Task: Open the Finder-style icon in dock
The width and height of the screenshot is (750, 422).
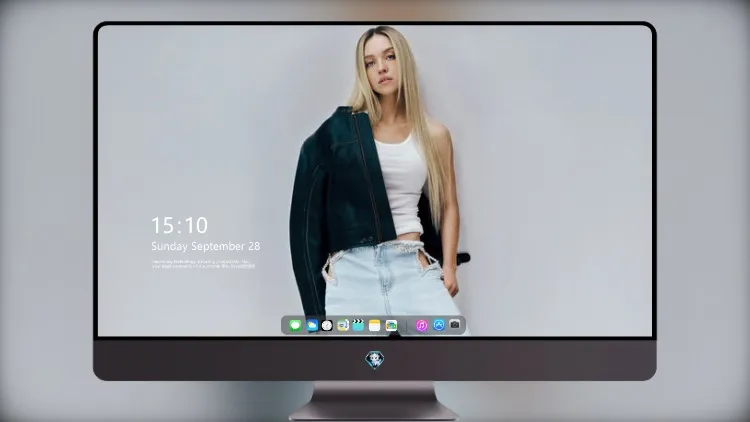Action: coord(343,326)
